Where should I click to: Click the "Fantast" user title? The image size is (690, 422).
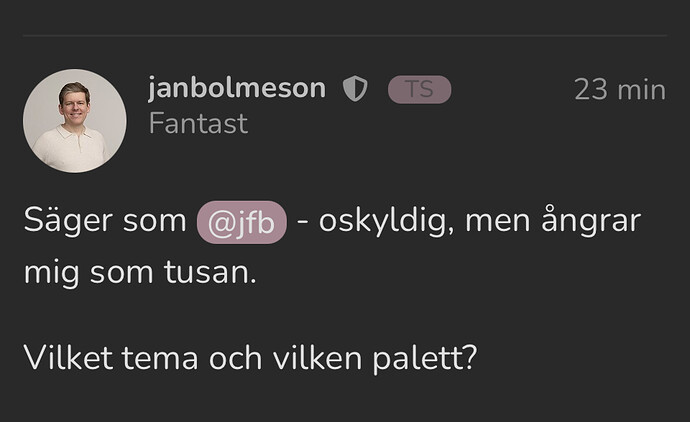tap(197, 125)
